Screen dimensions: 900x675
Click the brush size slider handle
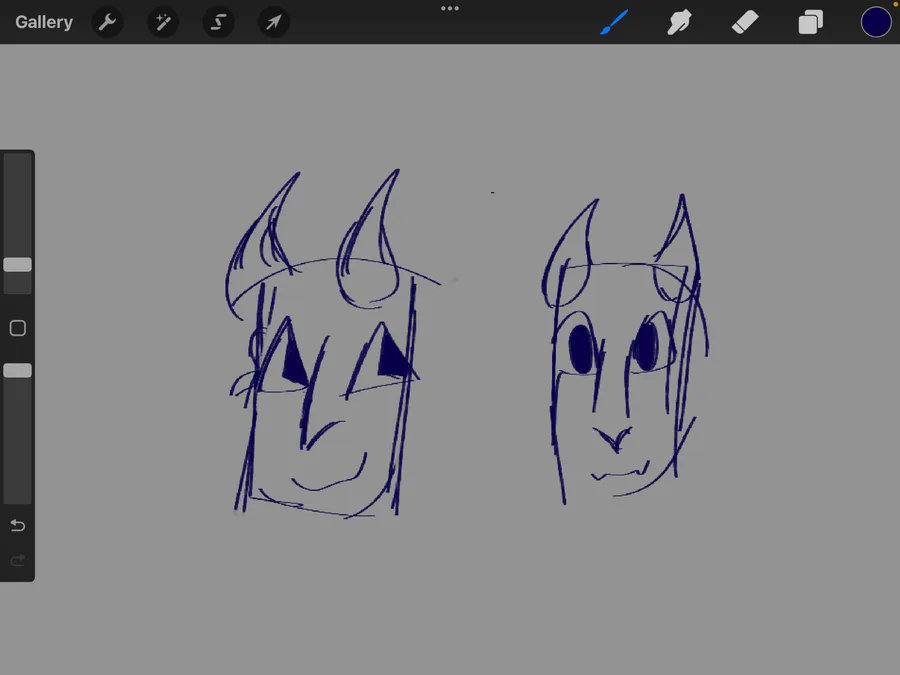(17, 265)
